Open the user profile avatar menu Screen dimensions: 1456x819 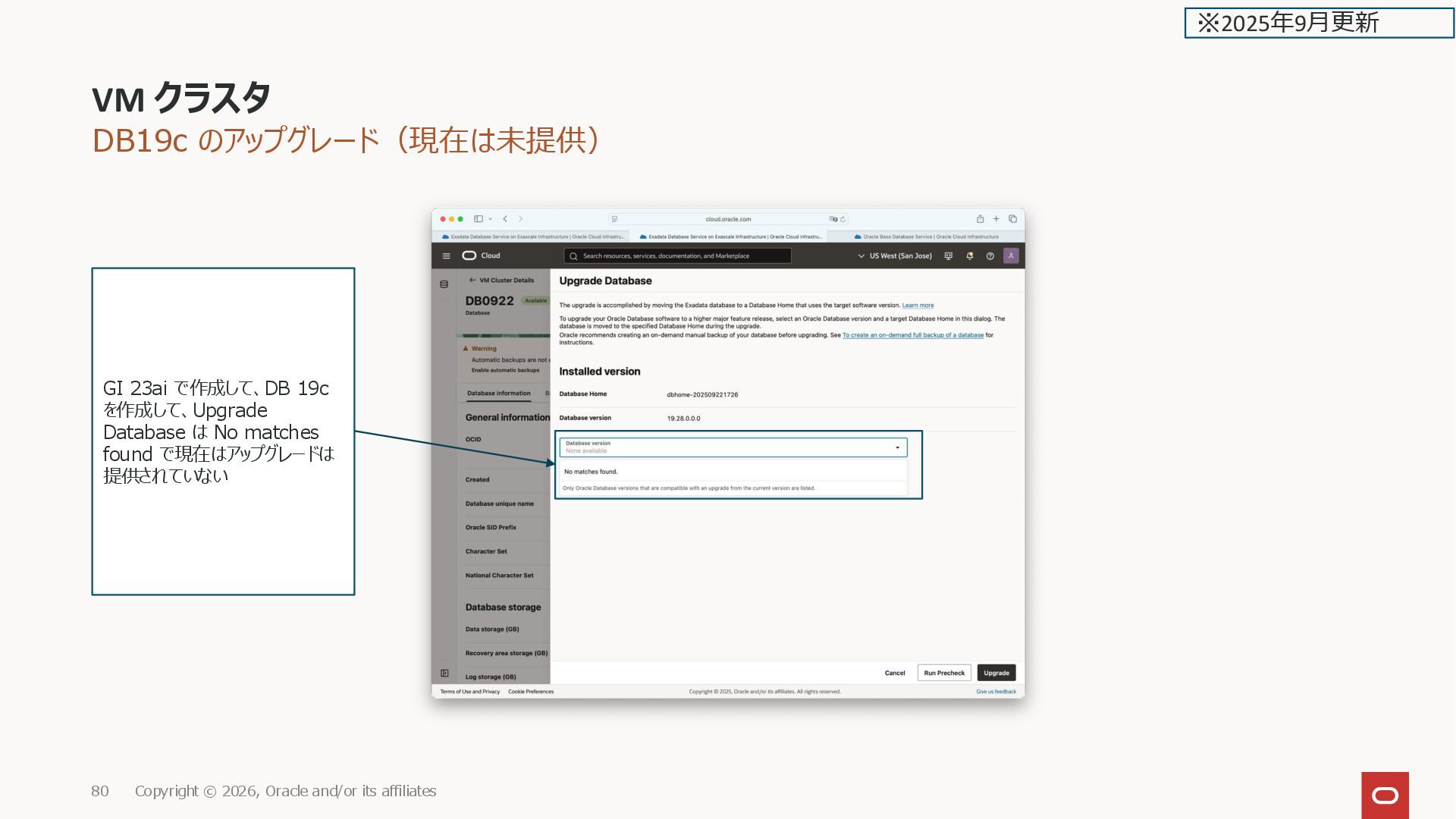tap(1011, 256)
